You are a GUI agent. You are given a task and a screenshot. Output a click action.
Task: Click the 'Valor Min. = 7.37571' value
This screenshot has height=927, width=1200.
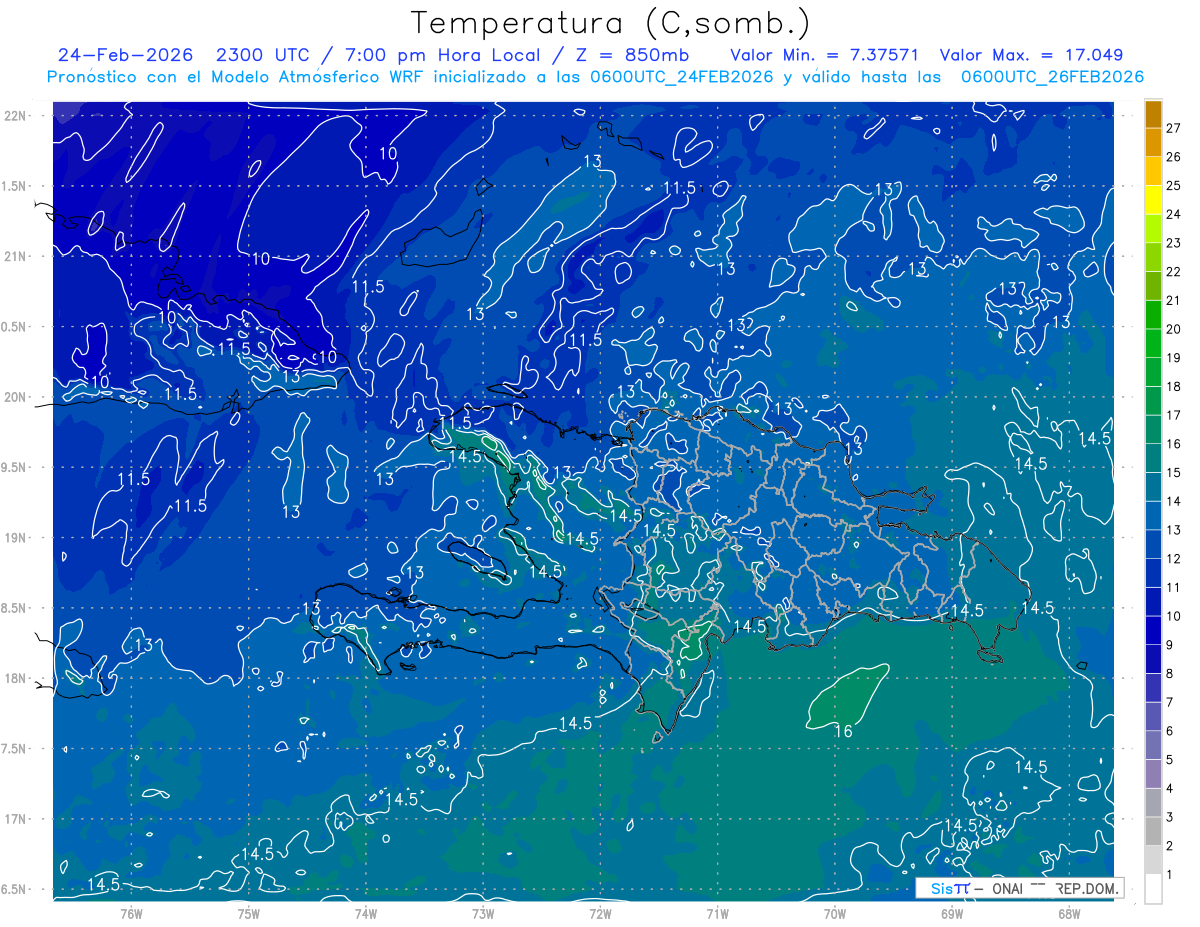pyautogui.click(x=824, y=55)
